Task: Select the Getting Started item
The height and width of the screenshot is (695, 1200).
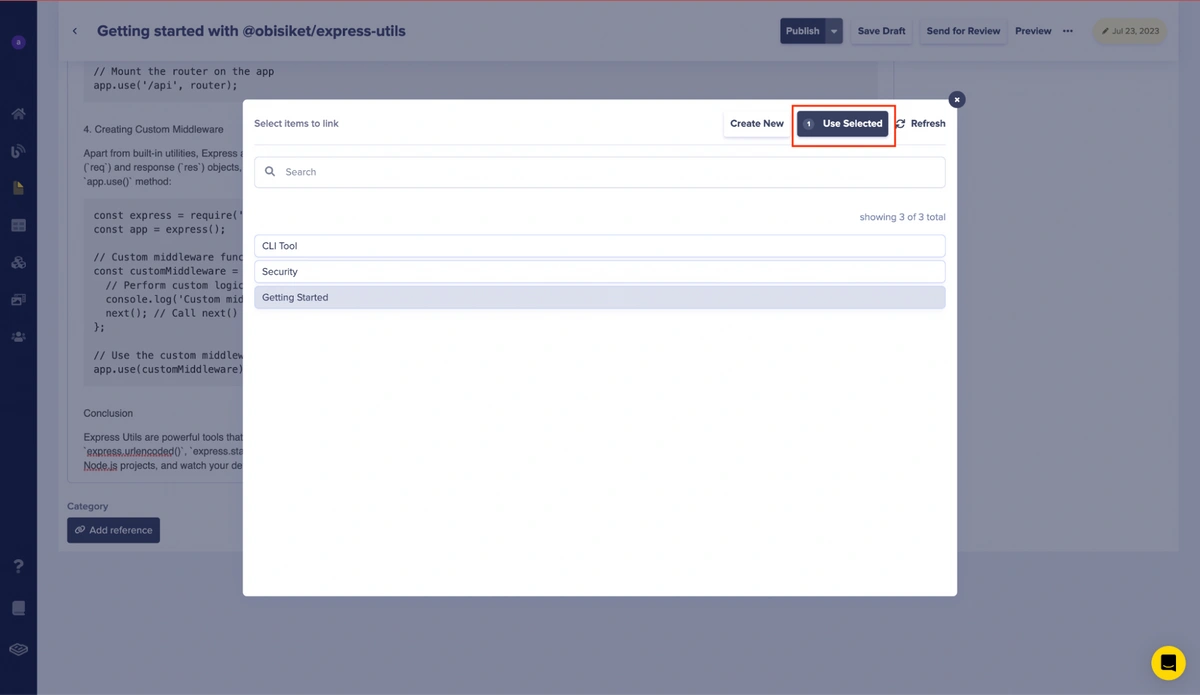Action: pyautogui.click(x=599, y=297)
